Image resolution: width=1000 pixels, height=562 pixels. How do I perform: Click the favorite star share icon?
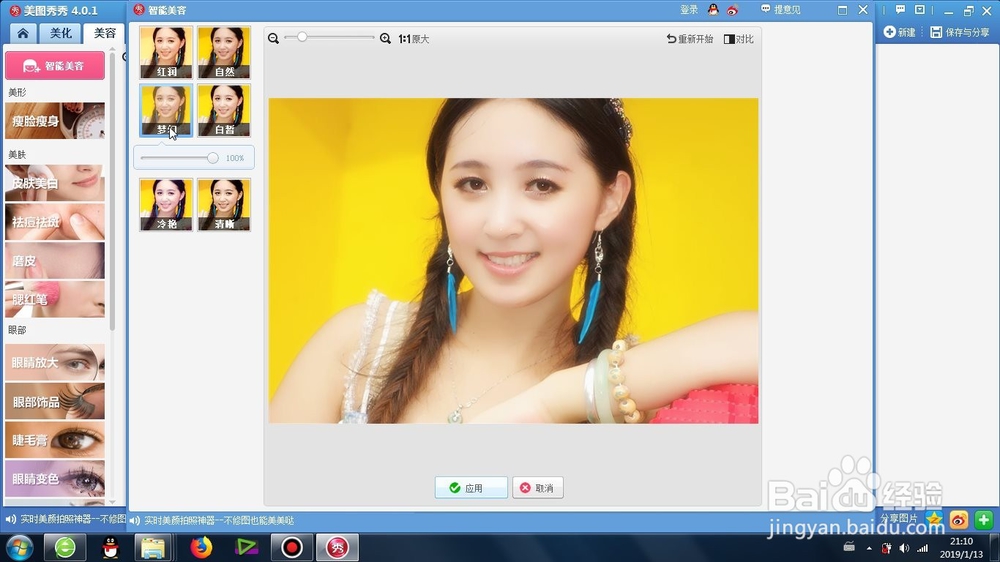[x=934, y=519]
